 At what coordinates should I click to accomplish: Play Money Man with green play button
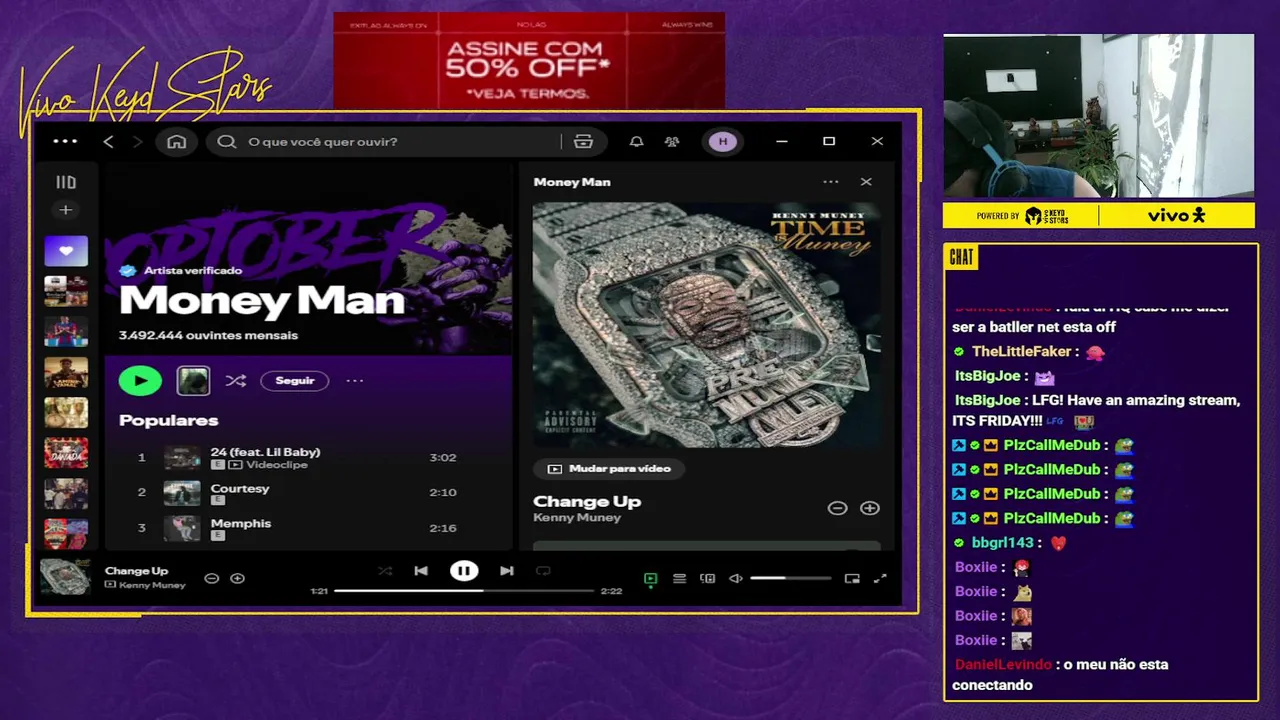(140, 381)
